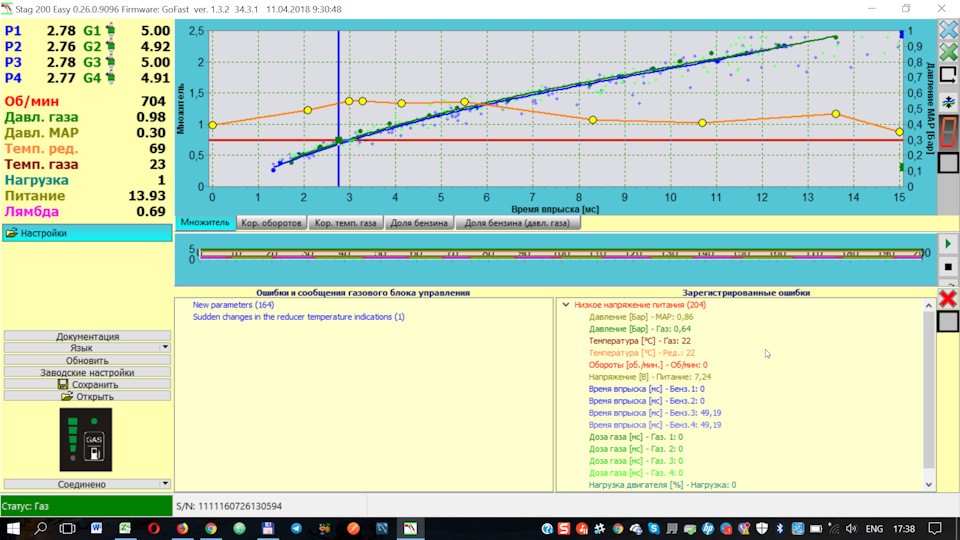Restore defaults with Заводские настройки
Viewport: 960px width, 540px height.
click(x=87, y=372)
